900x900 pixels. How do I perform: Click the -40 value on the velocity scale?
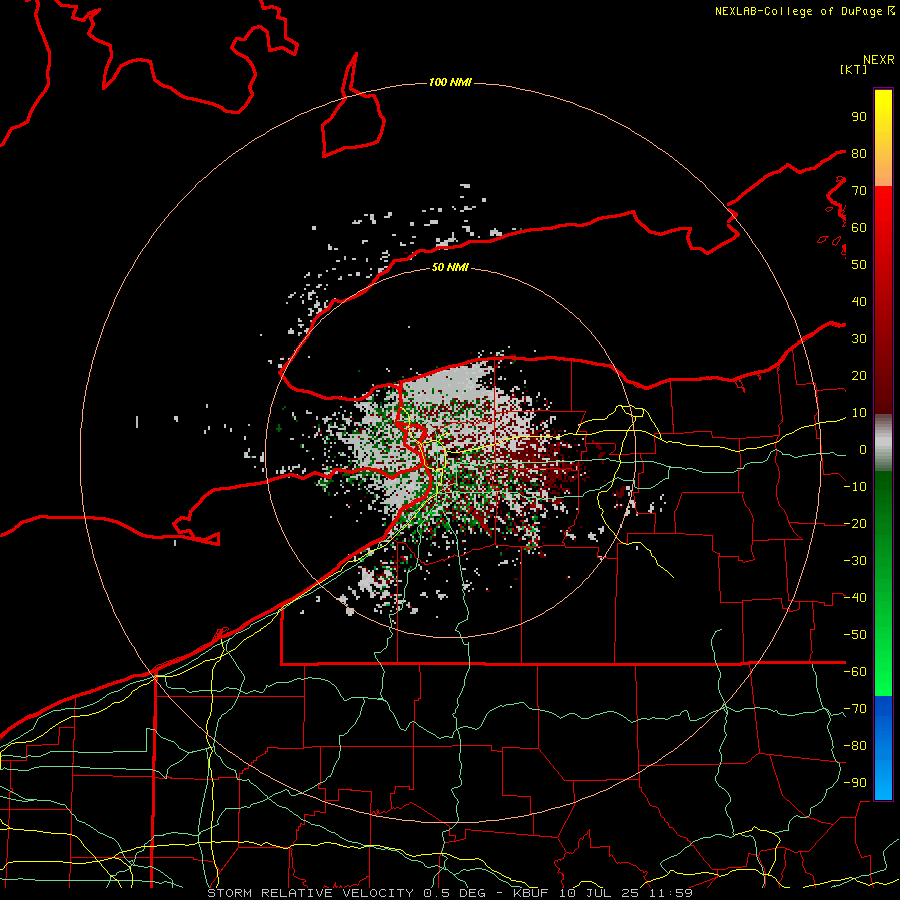click(855, 598)
